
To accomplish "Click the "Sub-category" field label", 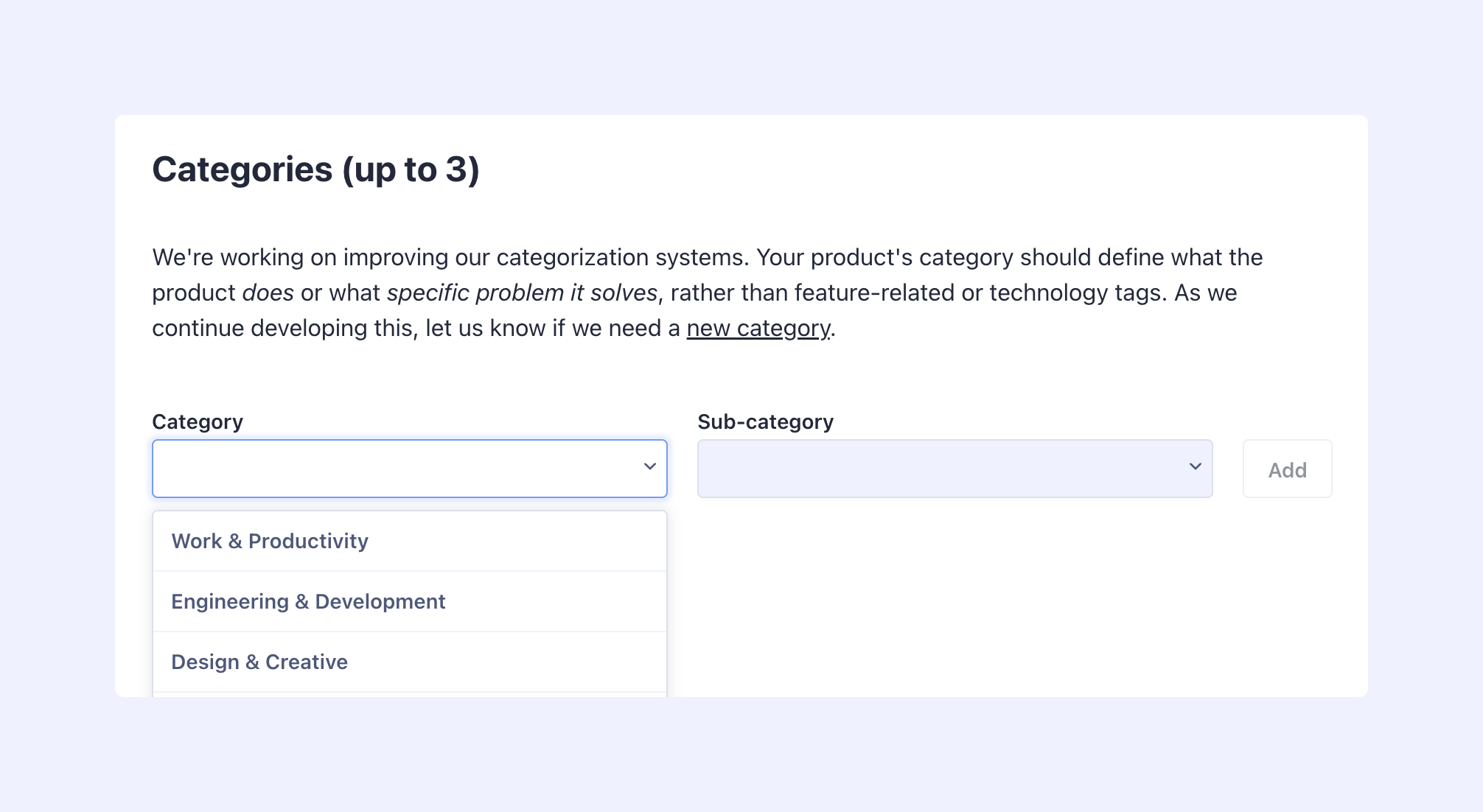I will point(767,421).
